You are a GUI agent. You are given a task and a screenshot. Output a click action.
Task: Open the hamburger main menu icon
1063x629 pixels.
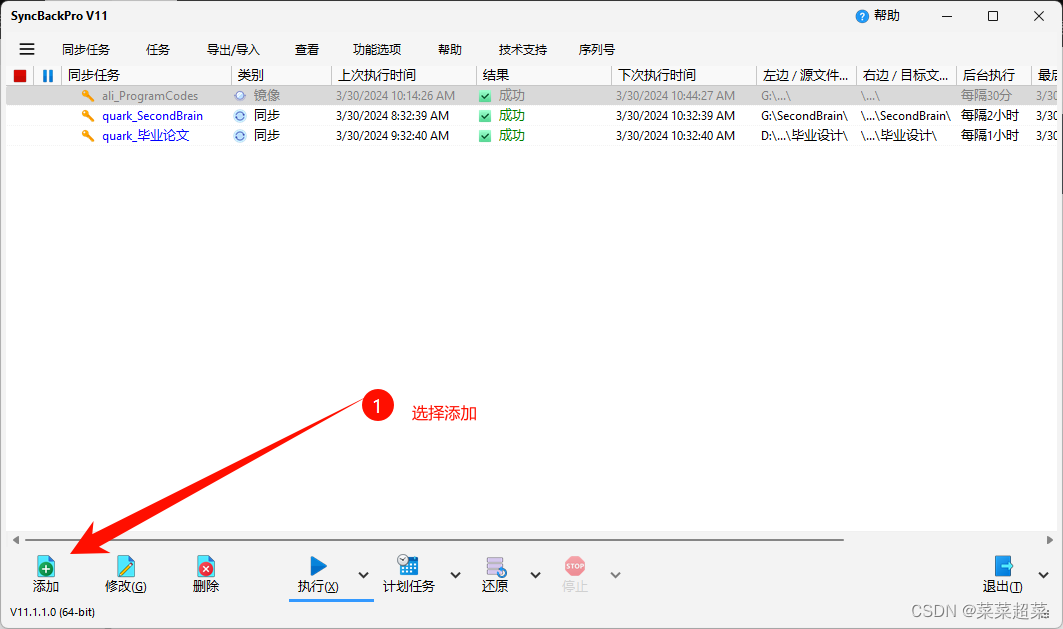[26, 49]
